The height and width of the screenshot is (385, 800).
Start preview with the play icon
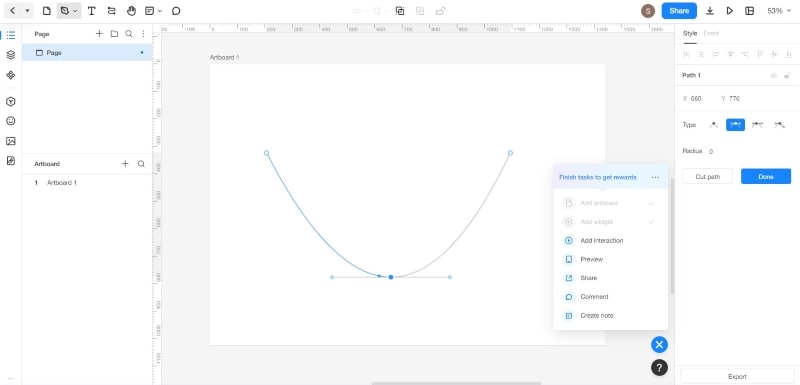coord(730,11)
